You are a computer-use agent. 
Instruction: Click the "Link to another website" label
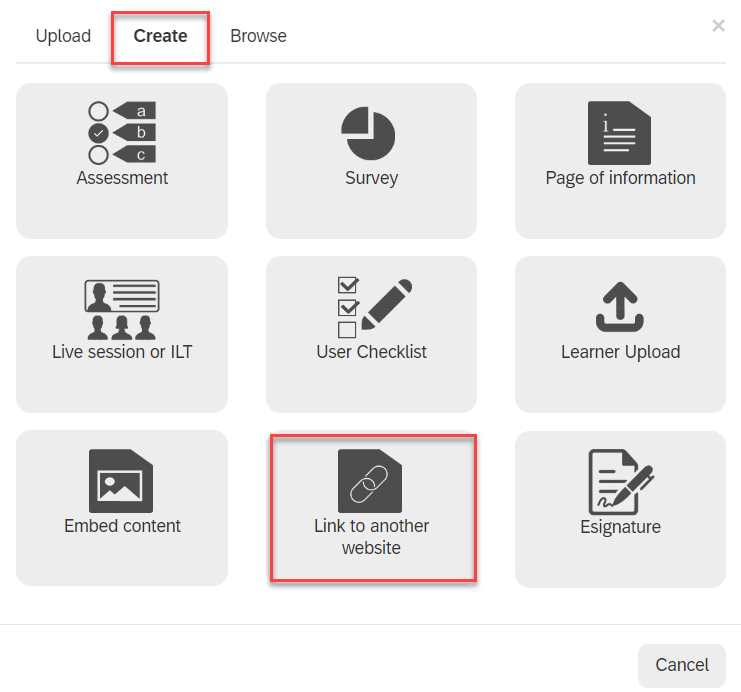click(371, 536)
